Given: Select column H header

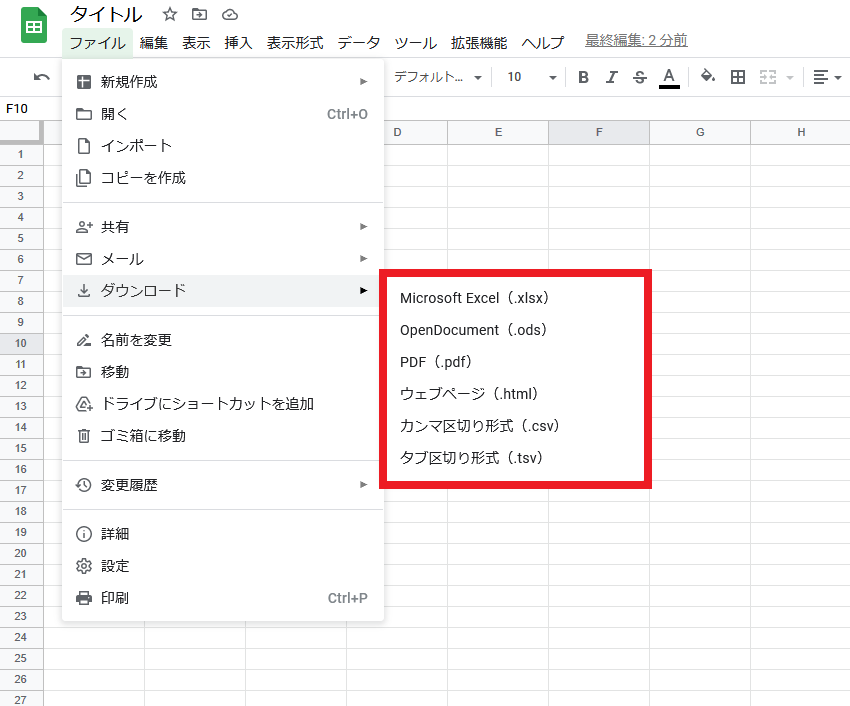Looking at the screenshot, I should 801,132.
